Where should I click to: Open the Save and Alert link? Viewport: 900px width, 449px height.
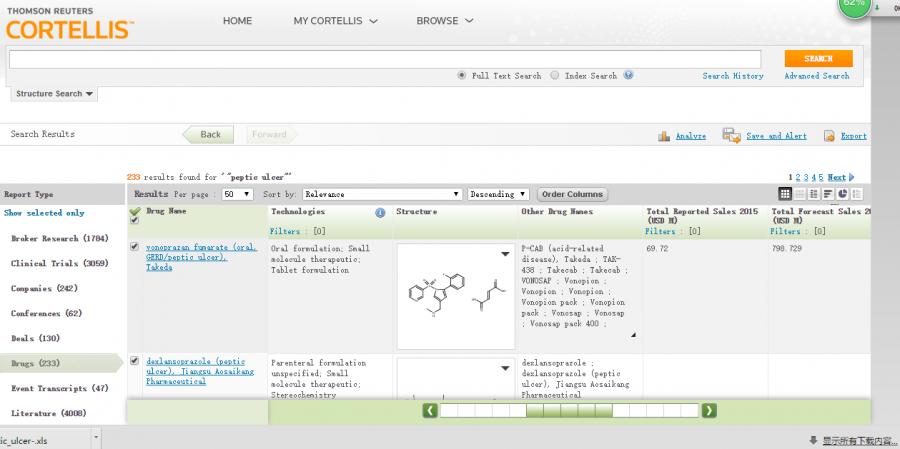[776, 136]
